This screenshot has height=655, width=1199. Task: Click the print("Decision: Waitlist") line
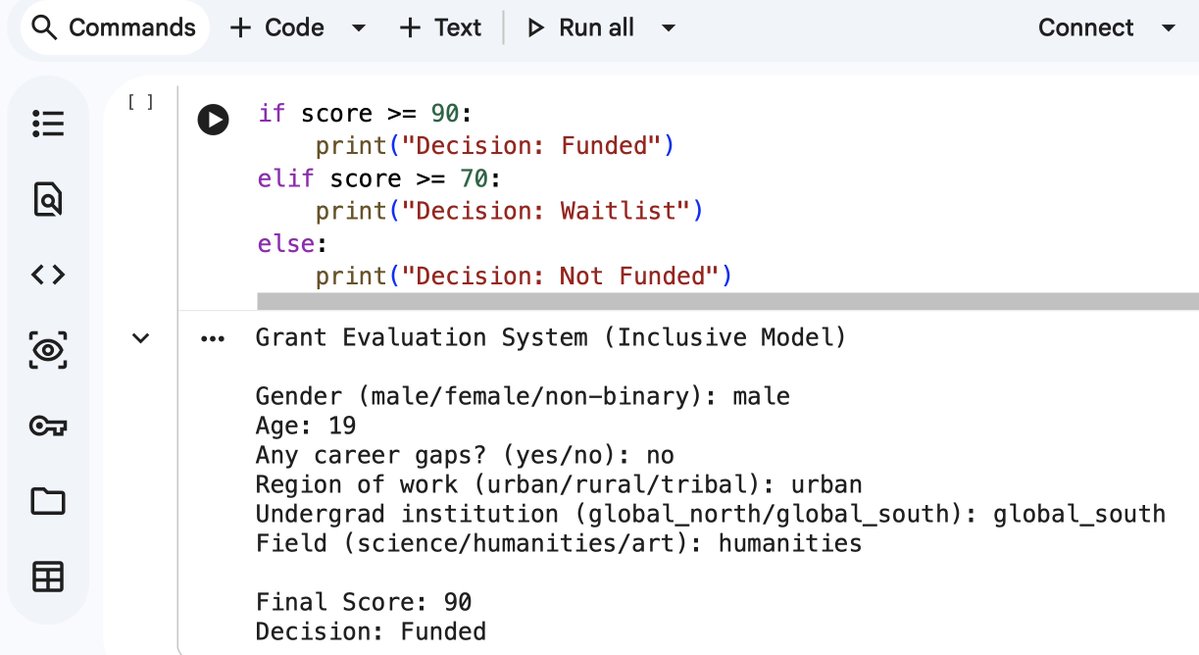pos(509,210)
